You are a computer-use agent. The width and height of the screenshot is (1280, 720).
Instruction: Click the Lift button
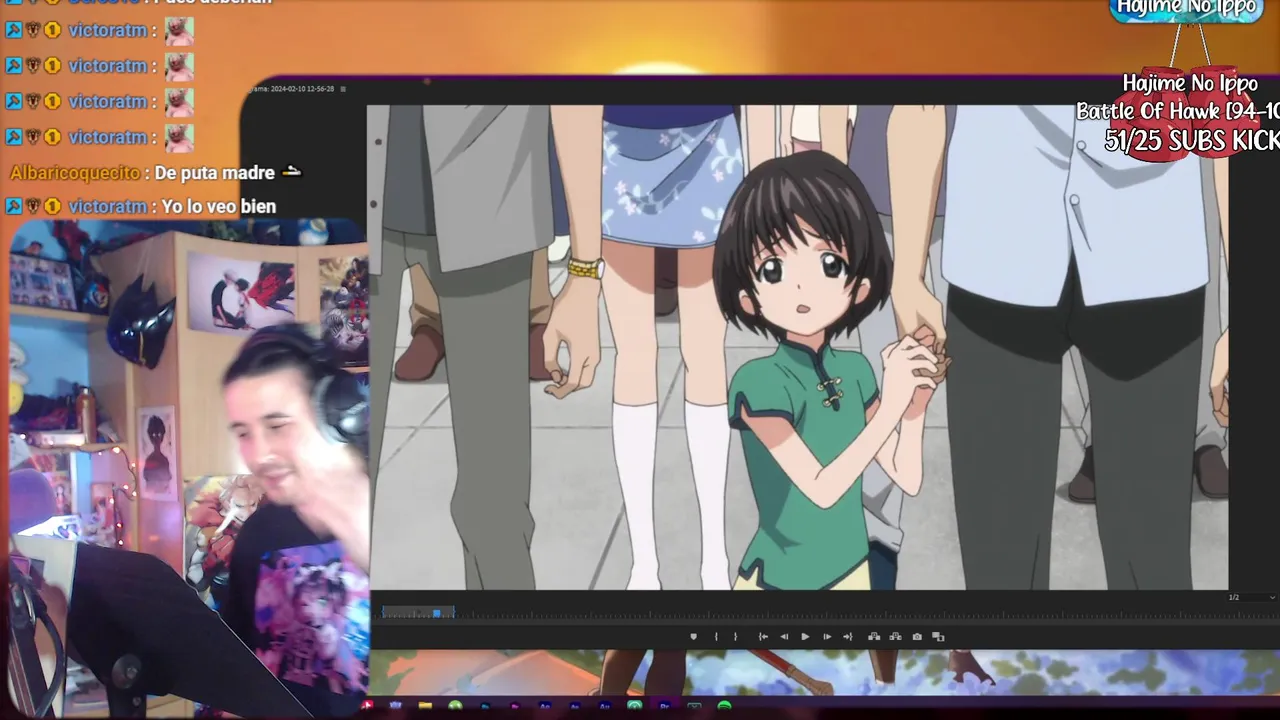pyautogui.click(x=874, y=637)
